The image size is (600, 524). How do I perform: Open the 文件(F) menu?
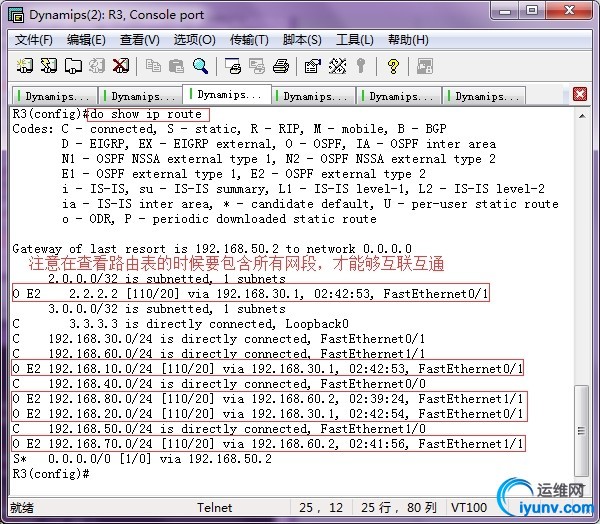34,40
